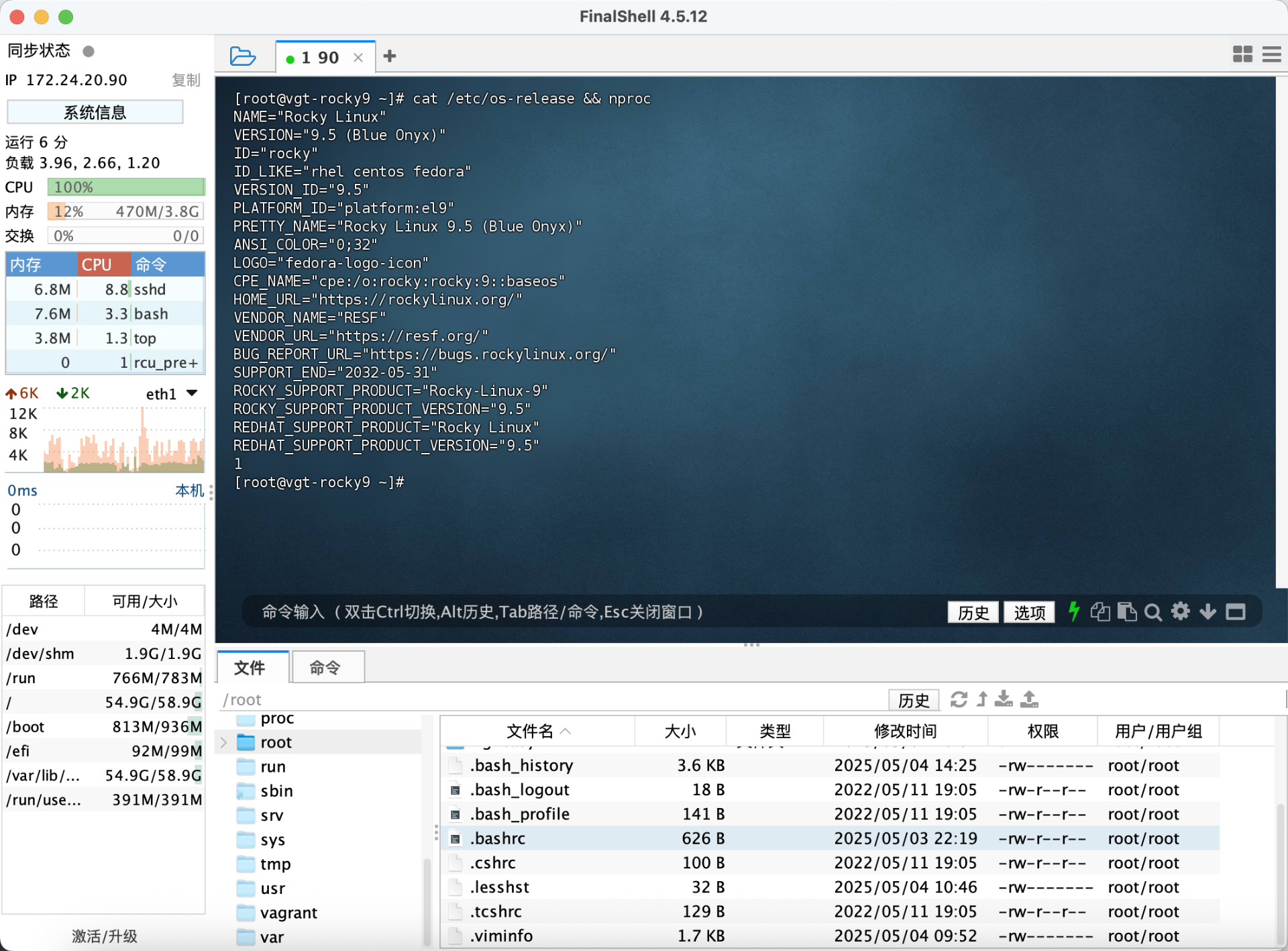Sort processes by 内存 column

[x=42, y=264]
